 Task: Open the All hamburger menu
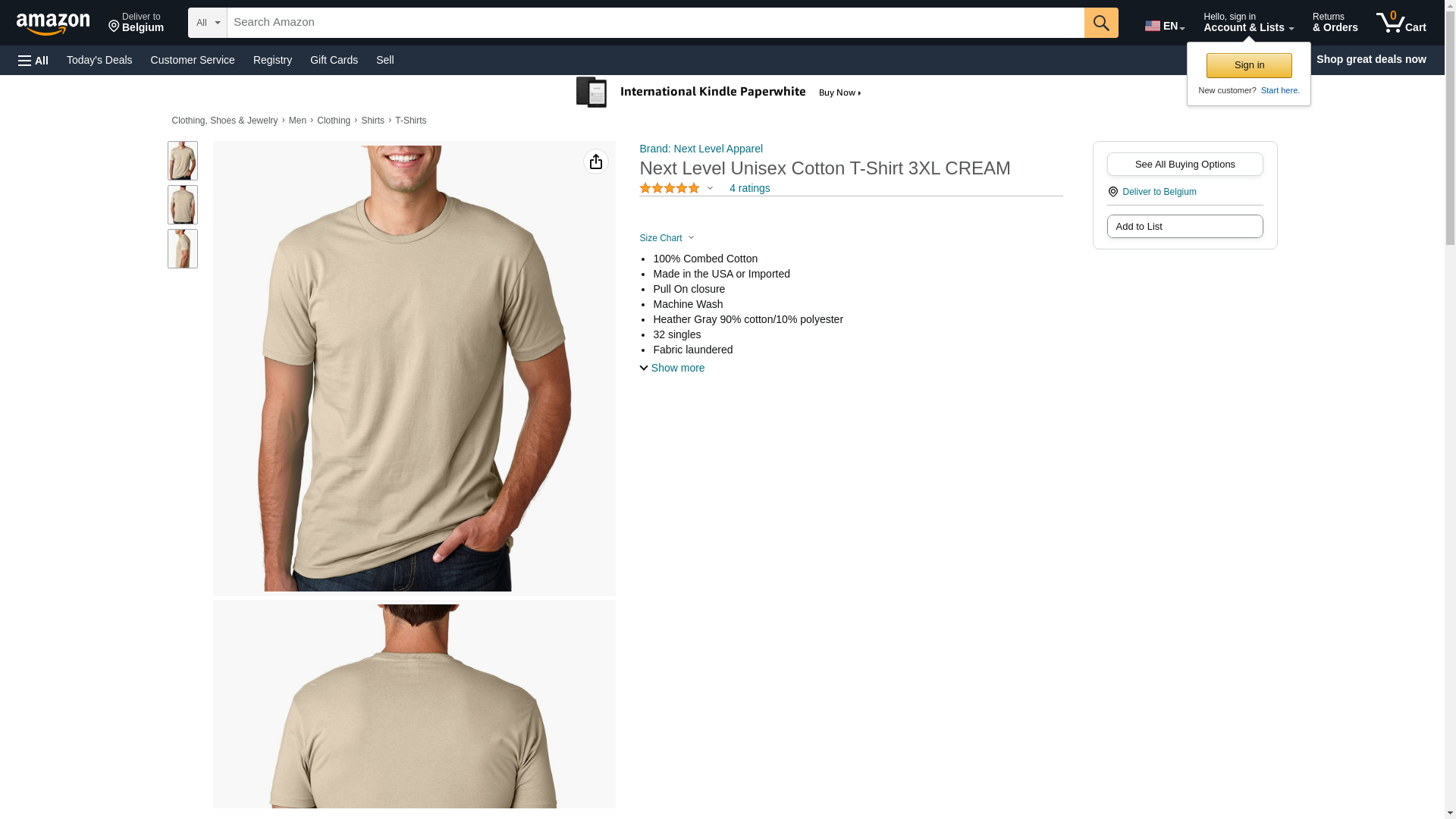(33, 60)
